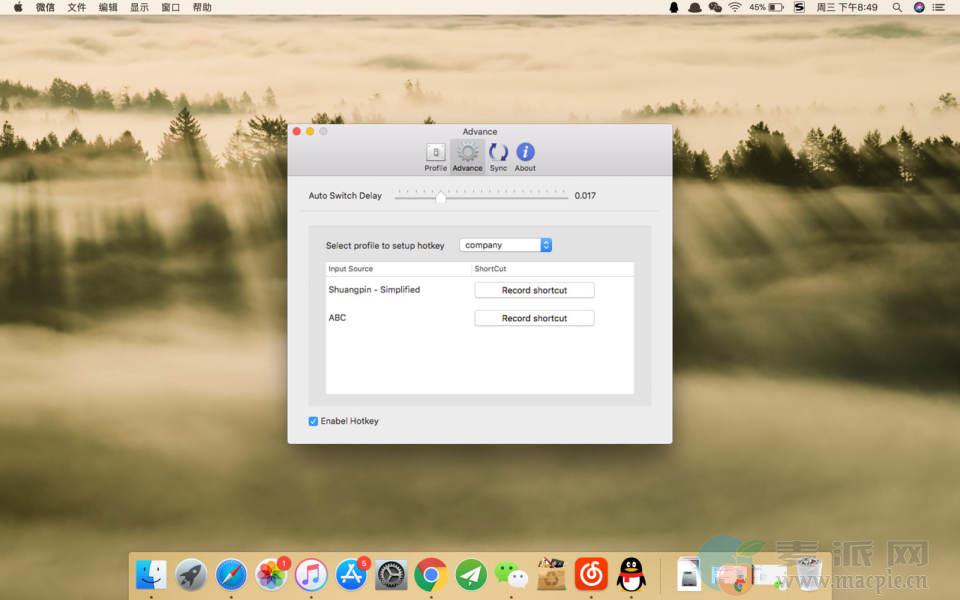Open Siri from the menu bar
Image resolution: width=960 pixels, height=600 pixels.
click(919, 7)
